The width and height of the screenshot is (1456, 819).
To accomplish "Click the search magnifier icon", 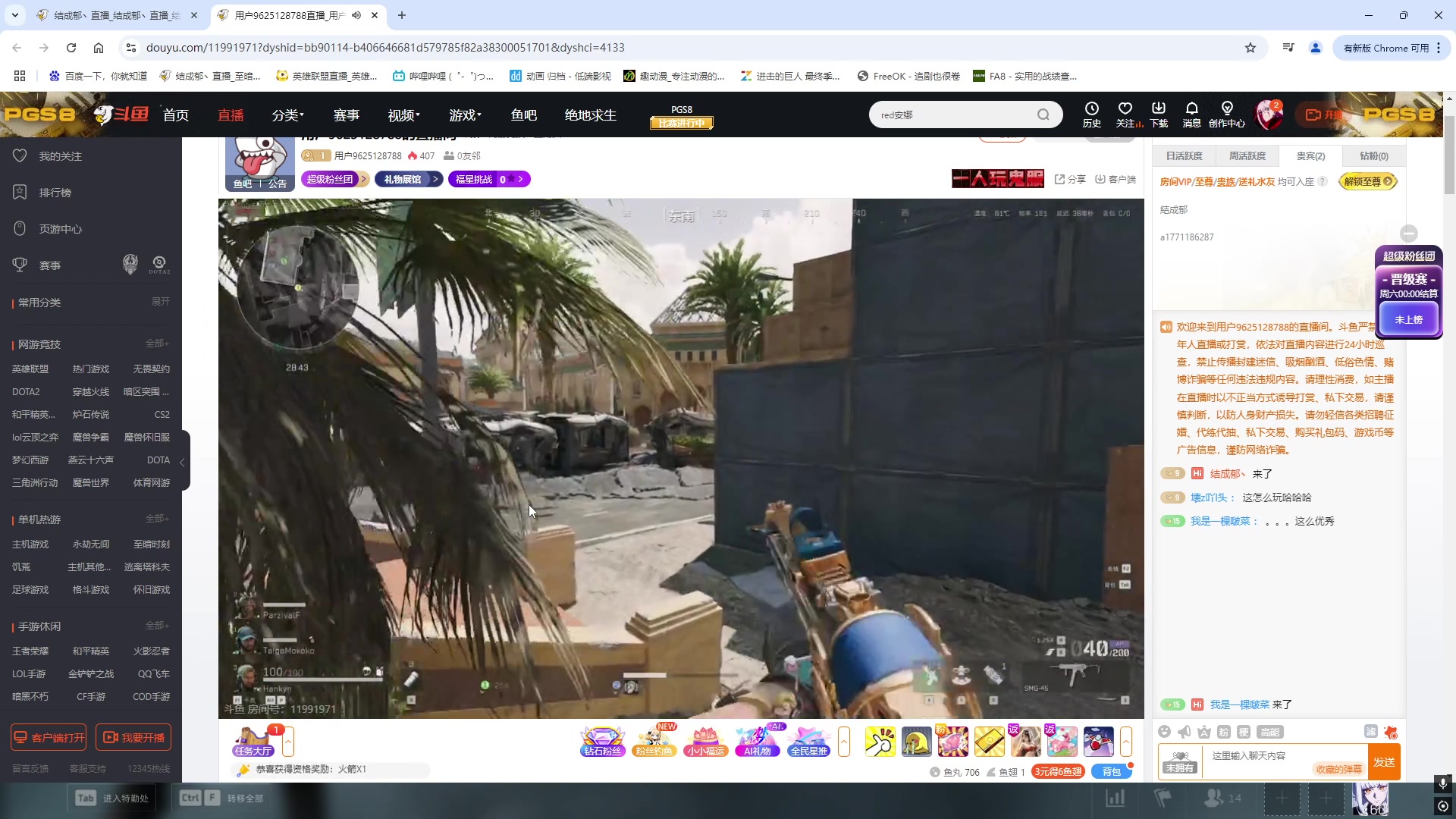I will coord(1043,115).
